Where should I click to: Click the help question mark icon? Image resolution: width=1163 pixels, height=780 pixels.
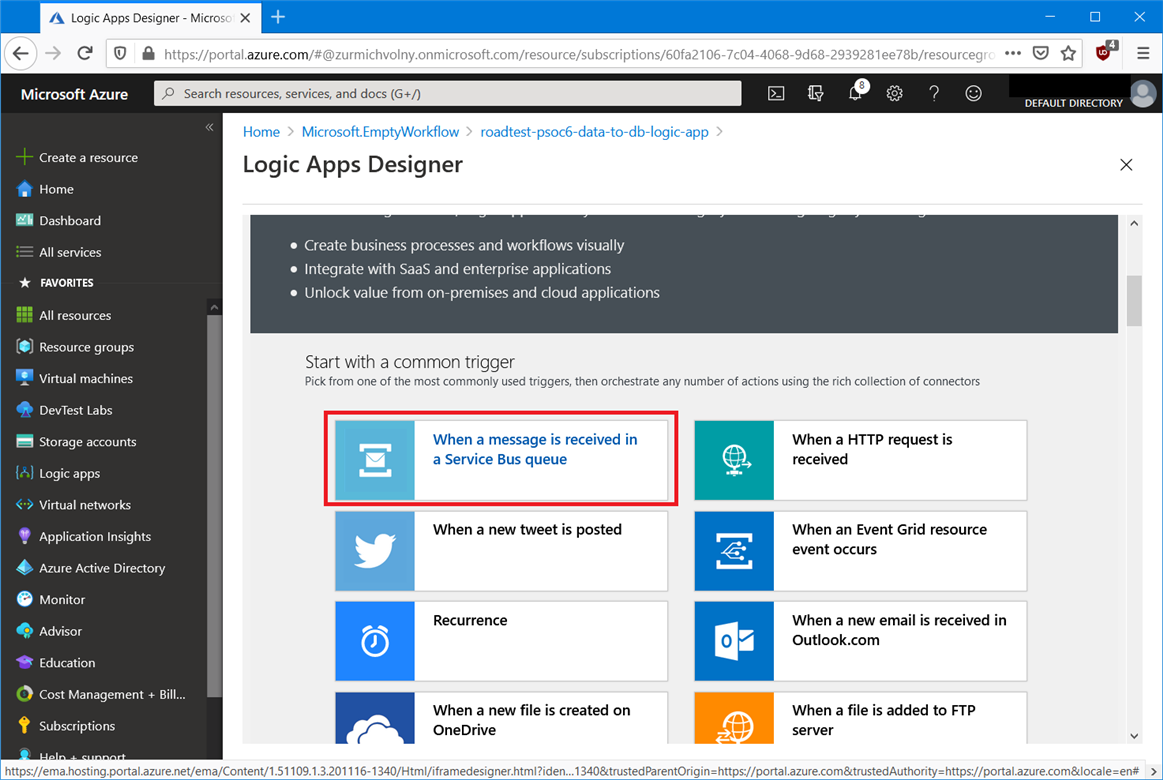coord(934,93)
